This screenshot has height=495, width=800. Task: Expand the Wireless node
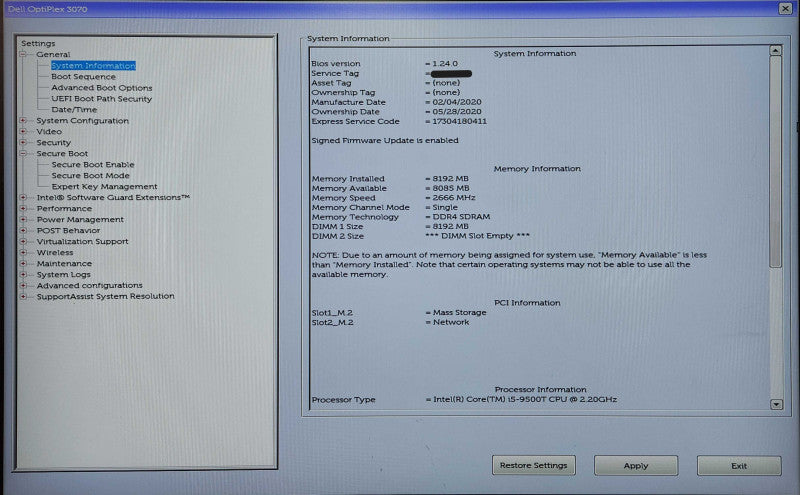tap(23, 253)
